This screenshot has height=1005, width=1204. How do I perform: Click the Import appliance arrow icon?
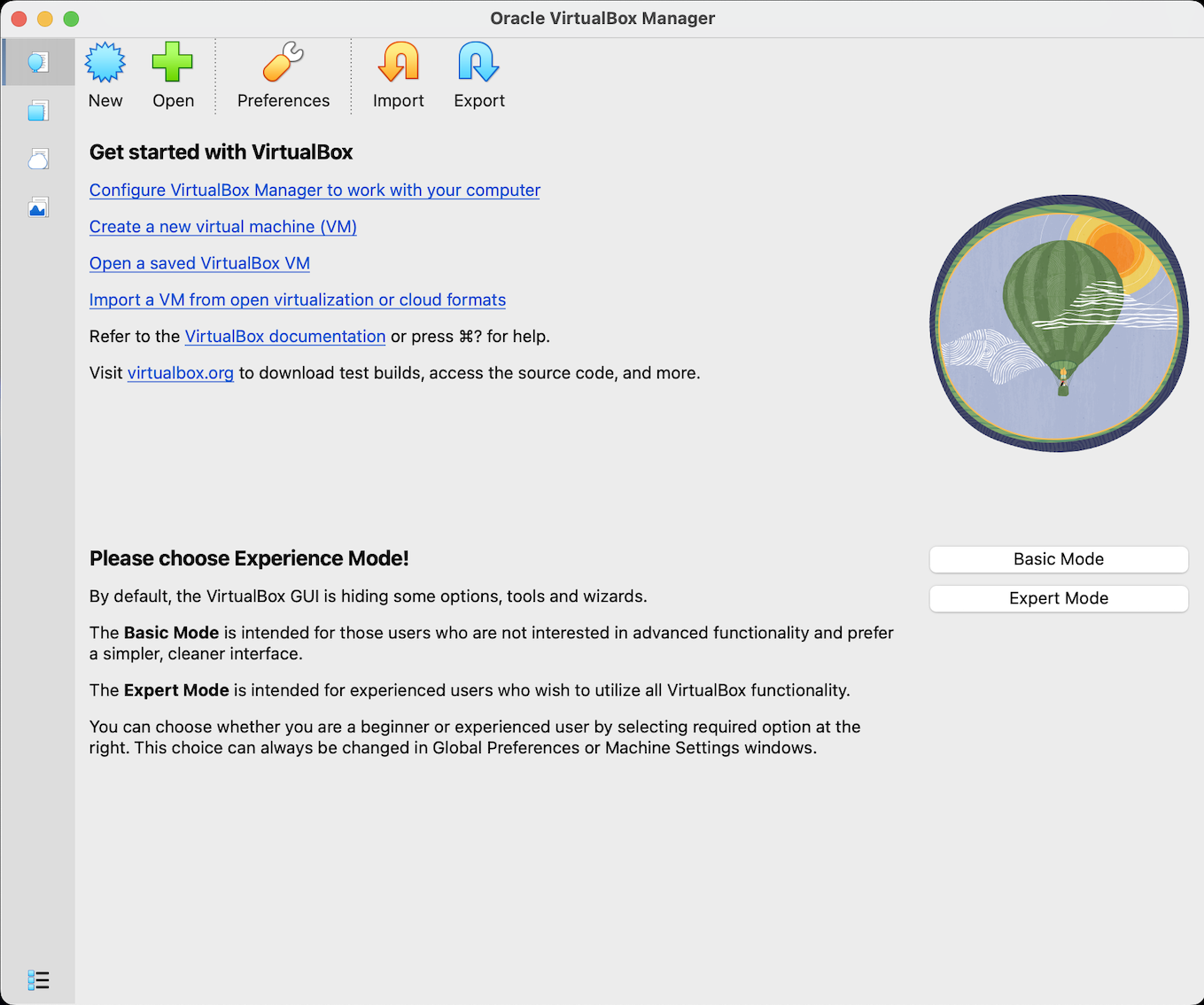click(x=399, y=63)
